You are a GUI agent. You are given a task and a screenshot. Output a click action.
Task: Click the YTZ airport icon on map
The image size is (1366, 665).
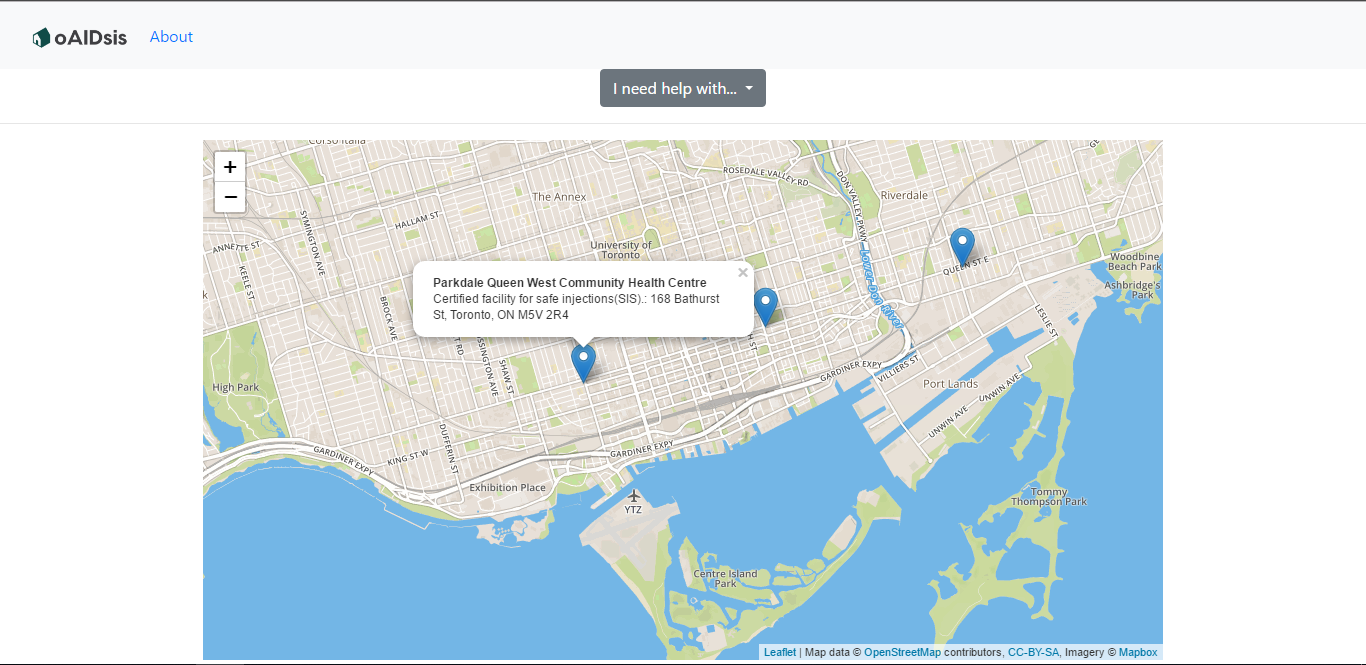click(x=633, y=495)
